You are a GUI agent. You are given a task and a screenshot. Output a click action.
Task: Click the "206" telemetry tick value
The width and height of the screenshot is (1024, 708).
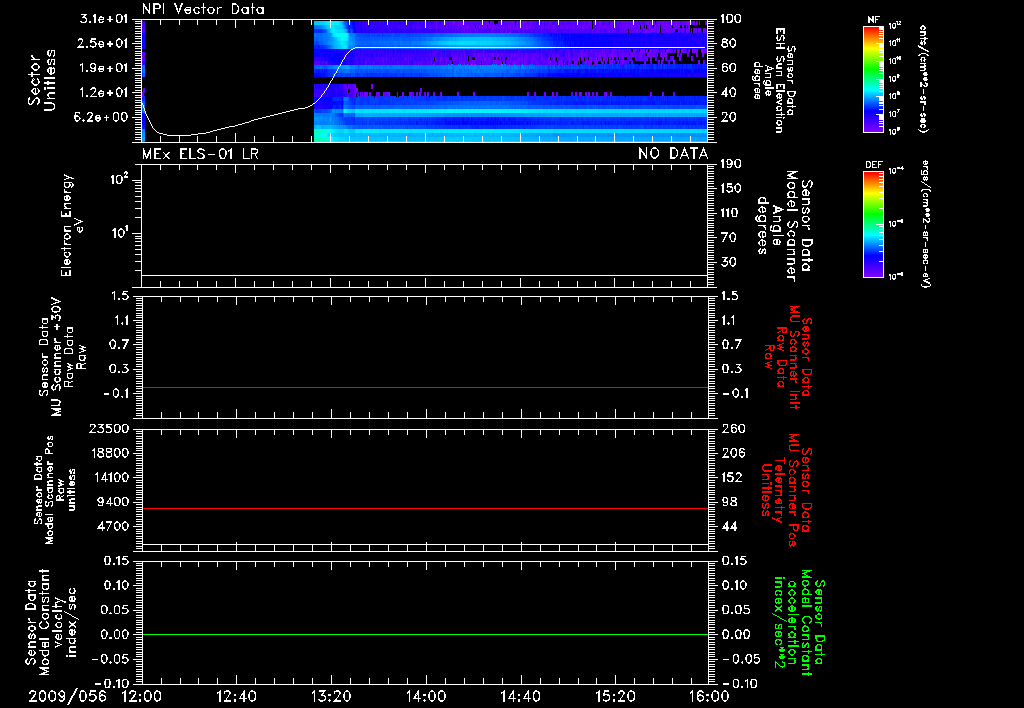pos(731,453)
